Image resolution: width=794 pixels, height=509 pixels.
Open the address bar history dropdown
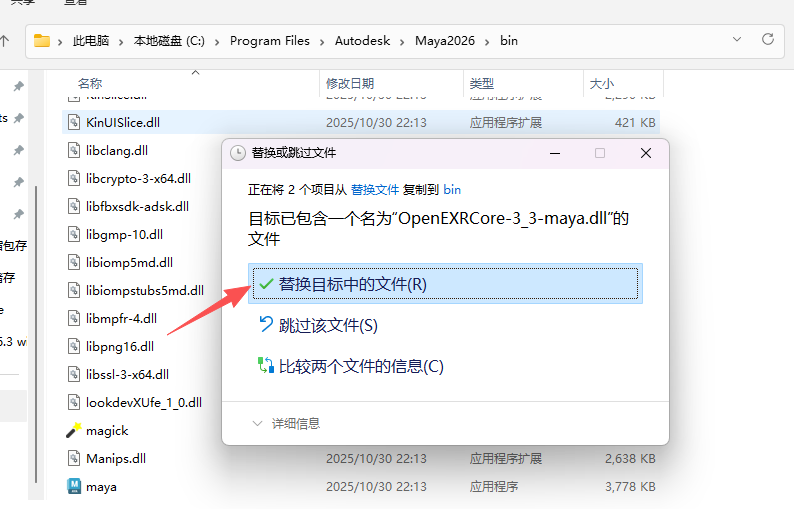[x=737, y=40]
